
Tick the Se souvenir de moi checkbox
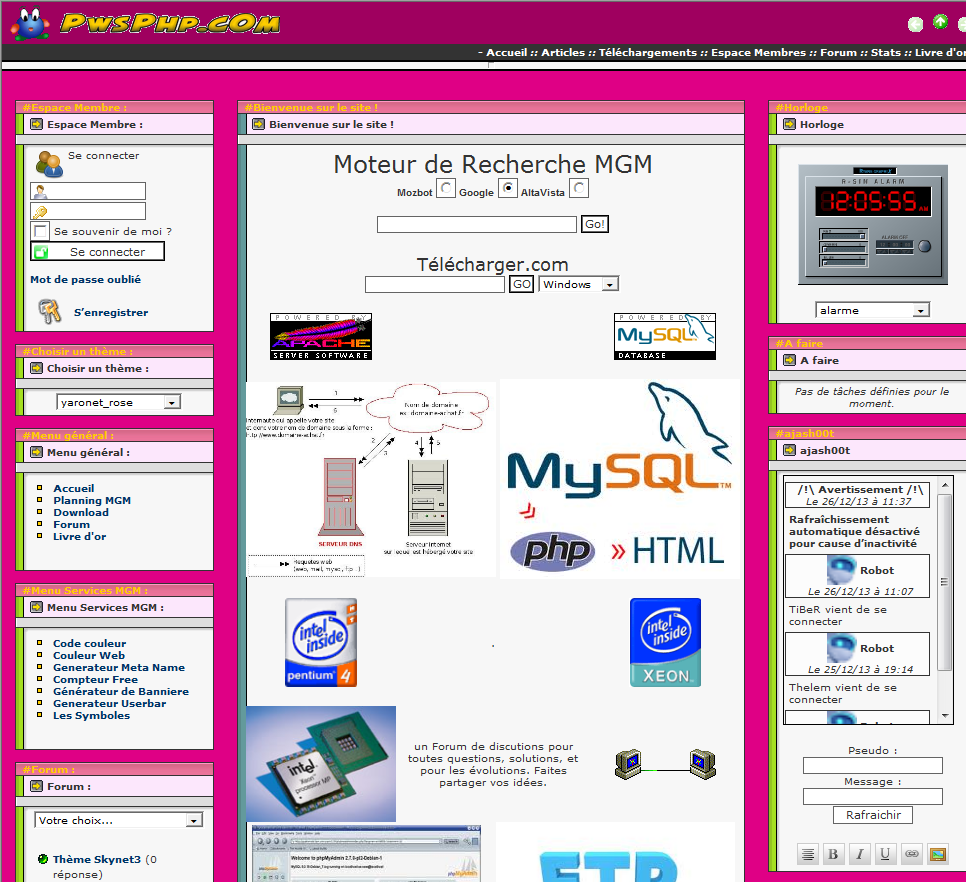click(x=40, y=231)
